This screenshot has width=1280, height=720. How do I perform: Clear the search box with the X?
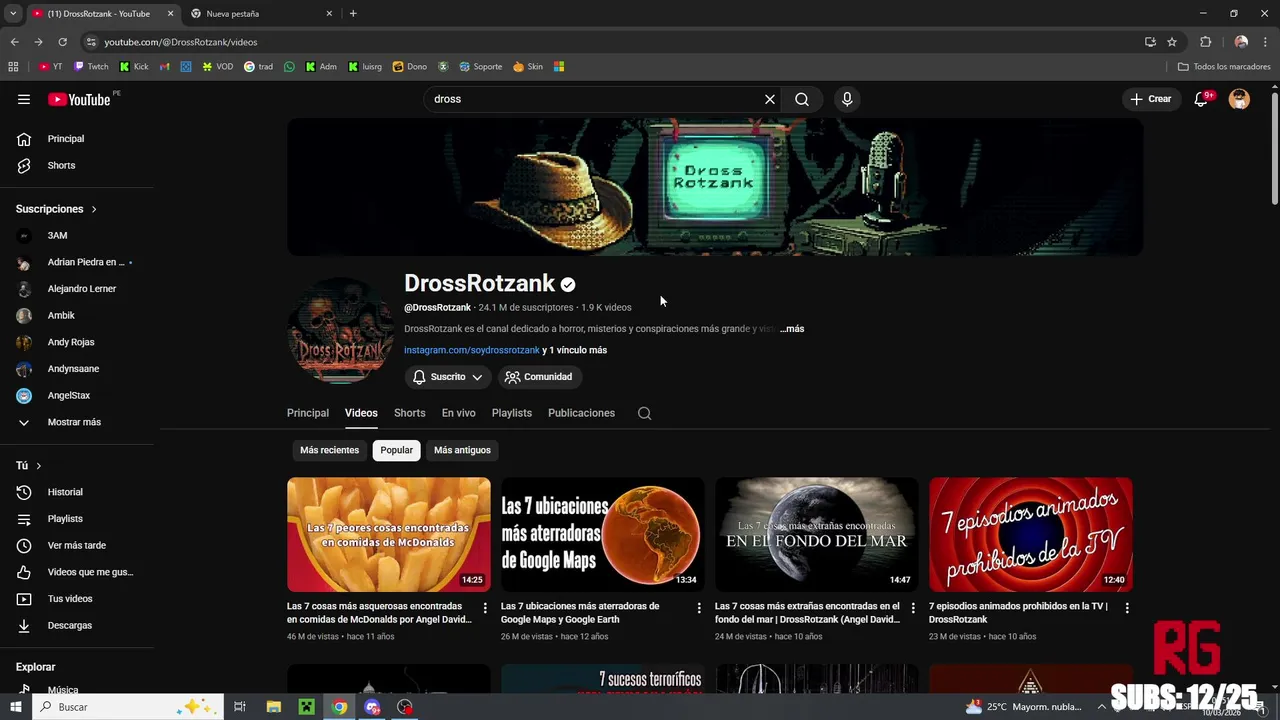(x=770, y=99)
